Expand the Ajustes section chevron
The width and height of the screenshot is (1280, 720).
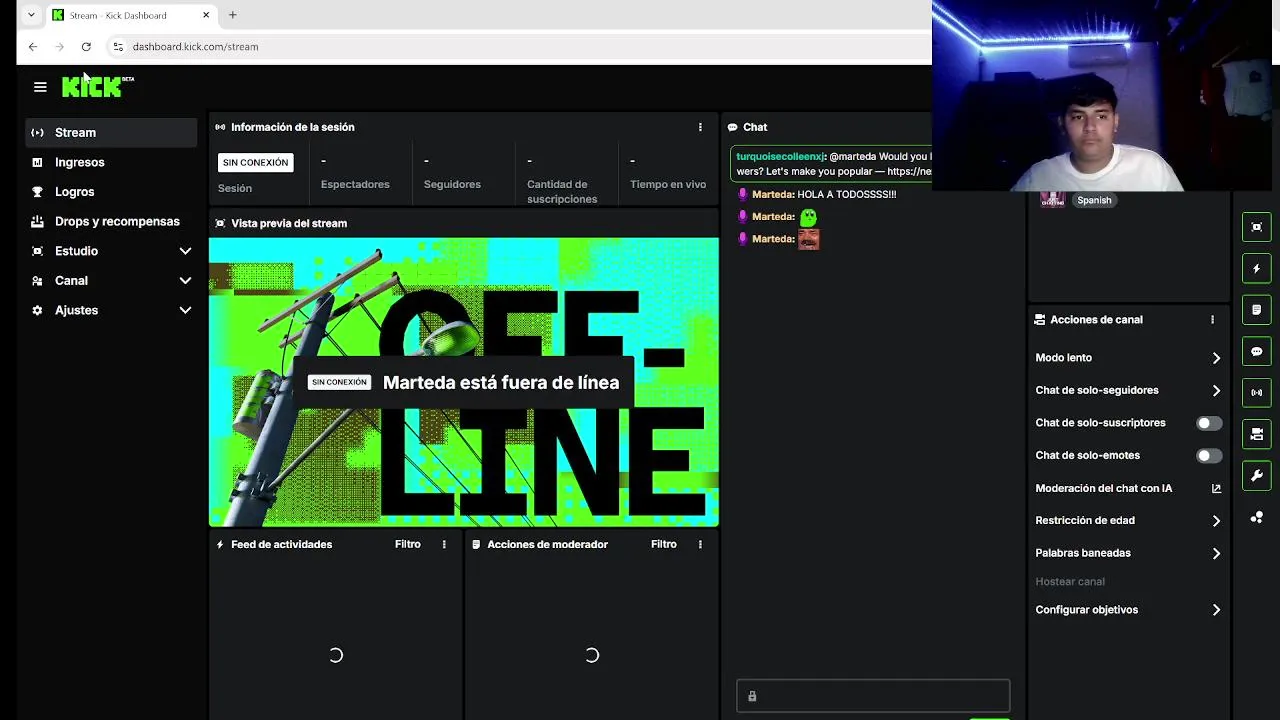pos(185,310)
